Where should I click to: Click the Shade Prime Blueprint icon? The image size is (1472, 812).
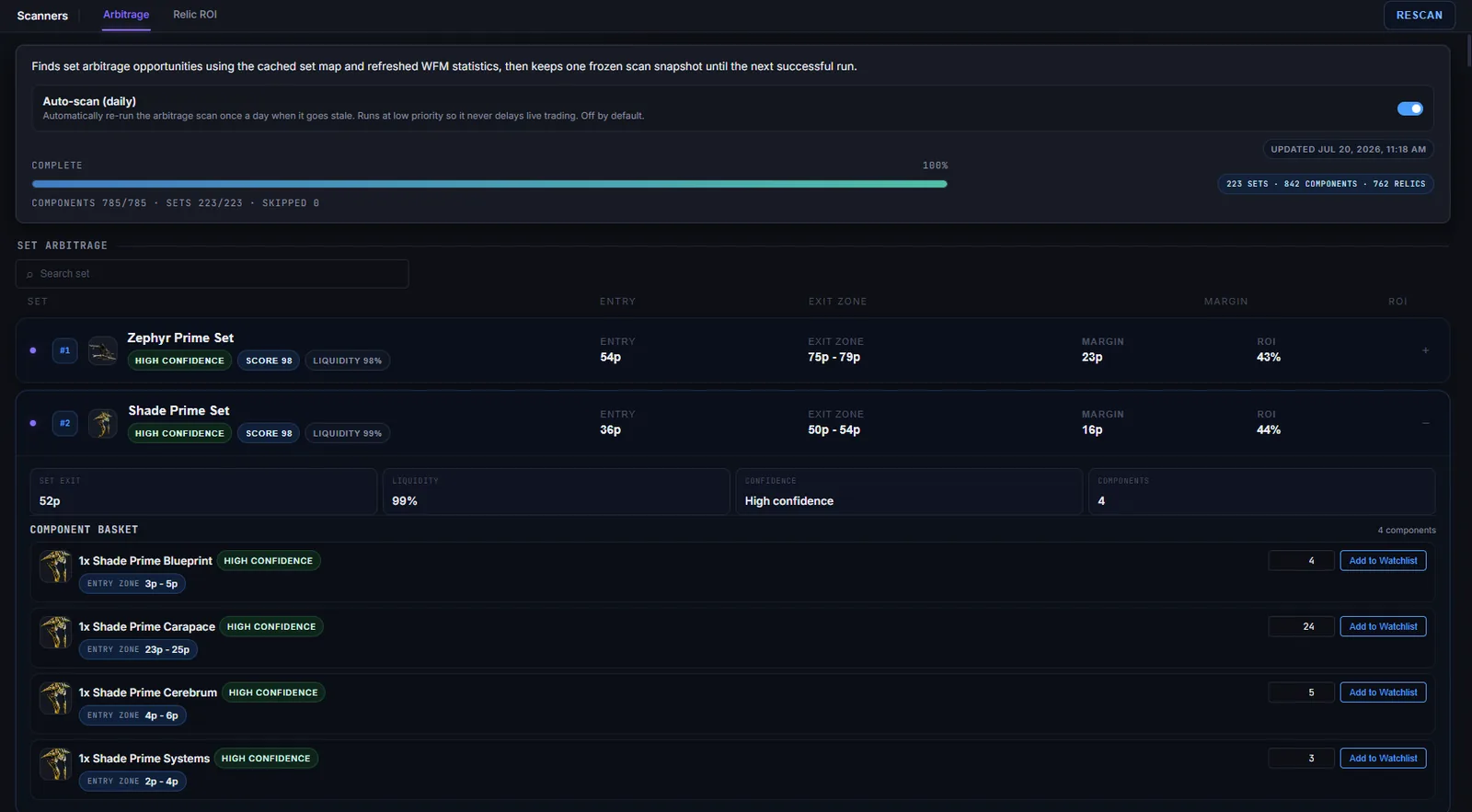55,566
